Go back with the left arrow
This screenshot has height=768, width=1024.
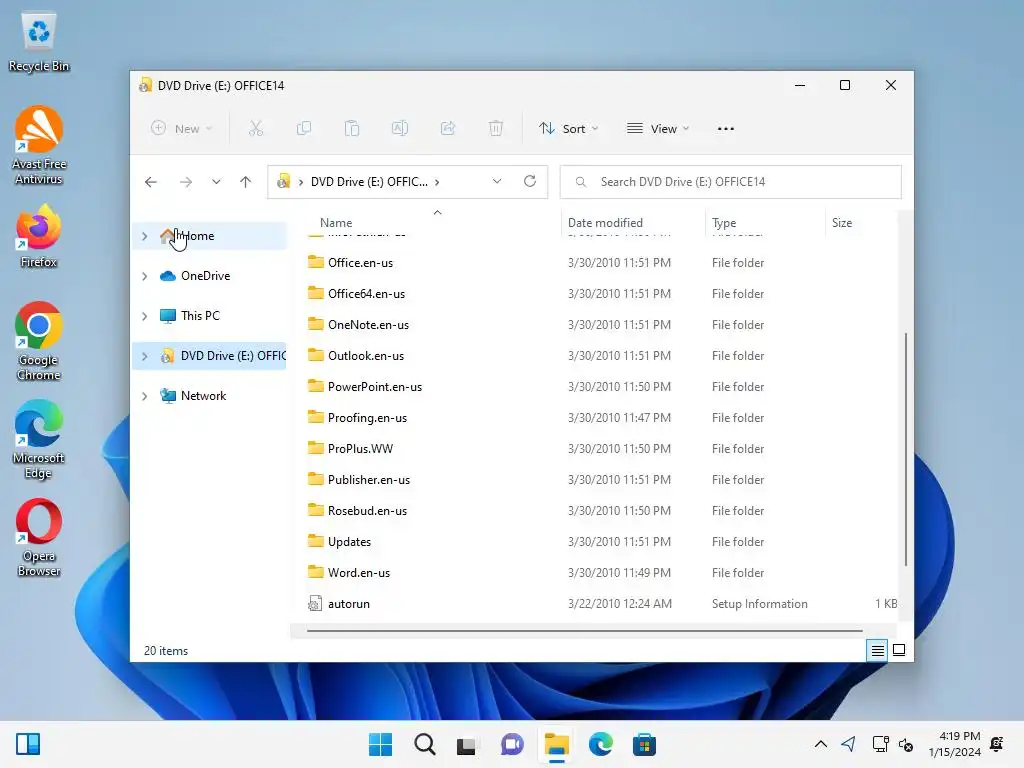(151, 182)
